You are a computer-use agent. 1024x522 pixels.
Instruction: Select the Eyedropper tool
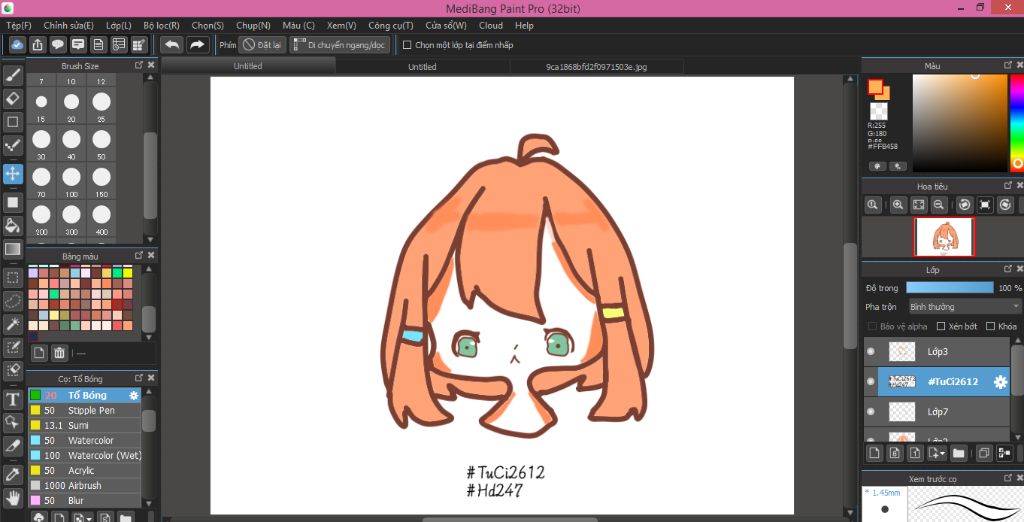(12, 474)
